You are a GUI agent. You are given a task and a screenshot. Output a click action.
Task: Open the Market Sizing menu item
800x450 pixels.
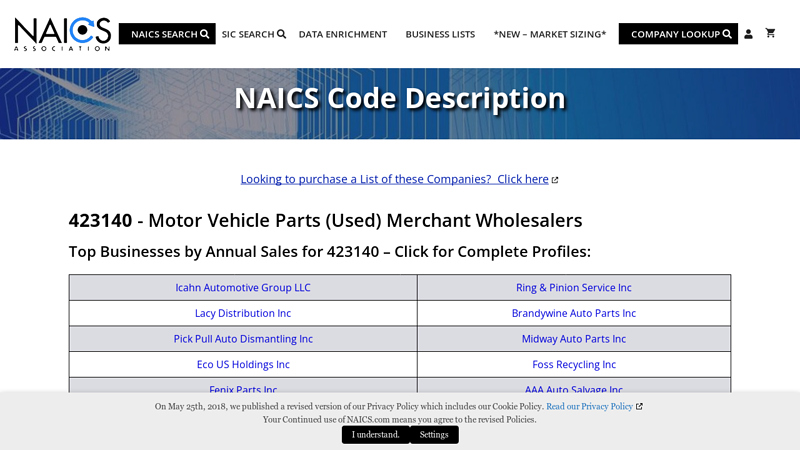[550, 34]
